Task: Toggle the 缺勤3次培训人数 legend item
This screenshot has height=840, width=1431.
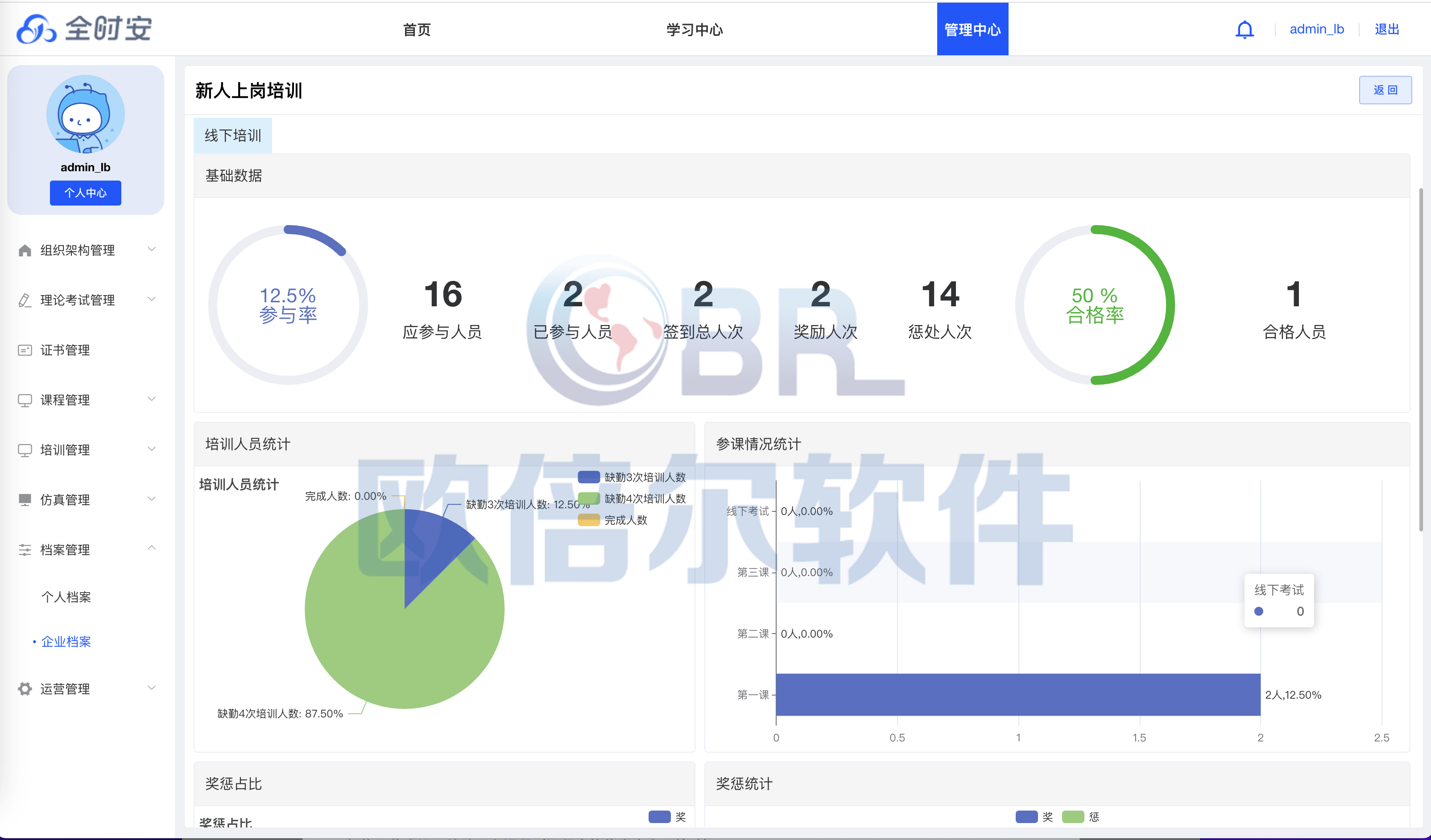Action: pos(632,478)
